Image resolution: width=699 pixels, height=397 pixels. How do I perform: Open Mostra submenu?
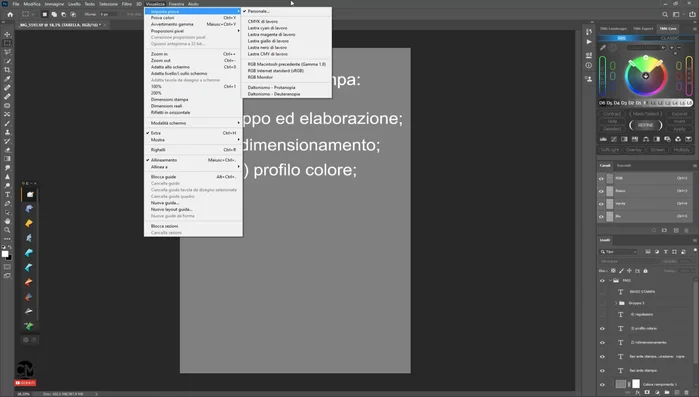pos(193,139)
